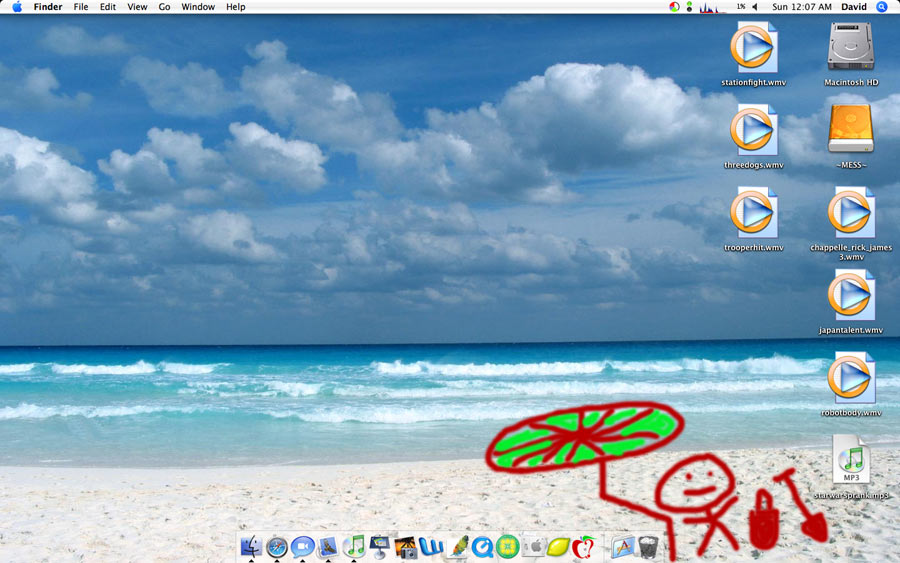Screen dimensions: 900x563
Task: Open iTunes from the Dock
Action: click(x=354, y=547)
